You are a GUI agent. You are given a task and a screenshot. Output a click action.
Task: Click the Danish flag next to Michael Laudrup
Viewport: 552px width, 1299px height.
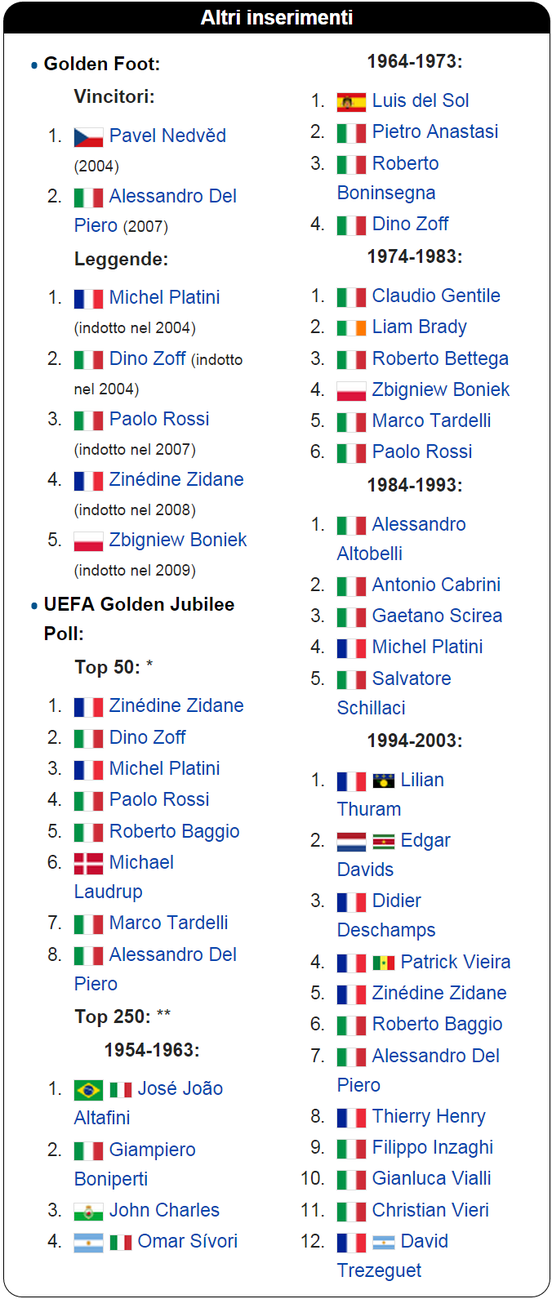point(88,863)
